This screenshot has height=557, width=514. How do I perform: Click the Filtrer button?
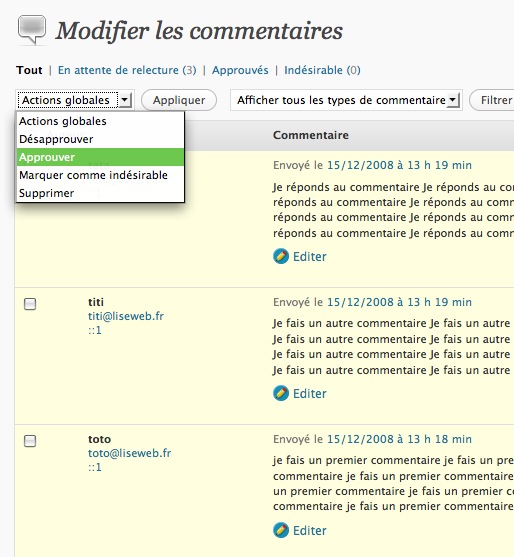[x=494, y=100]
